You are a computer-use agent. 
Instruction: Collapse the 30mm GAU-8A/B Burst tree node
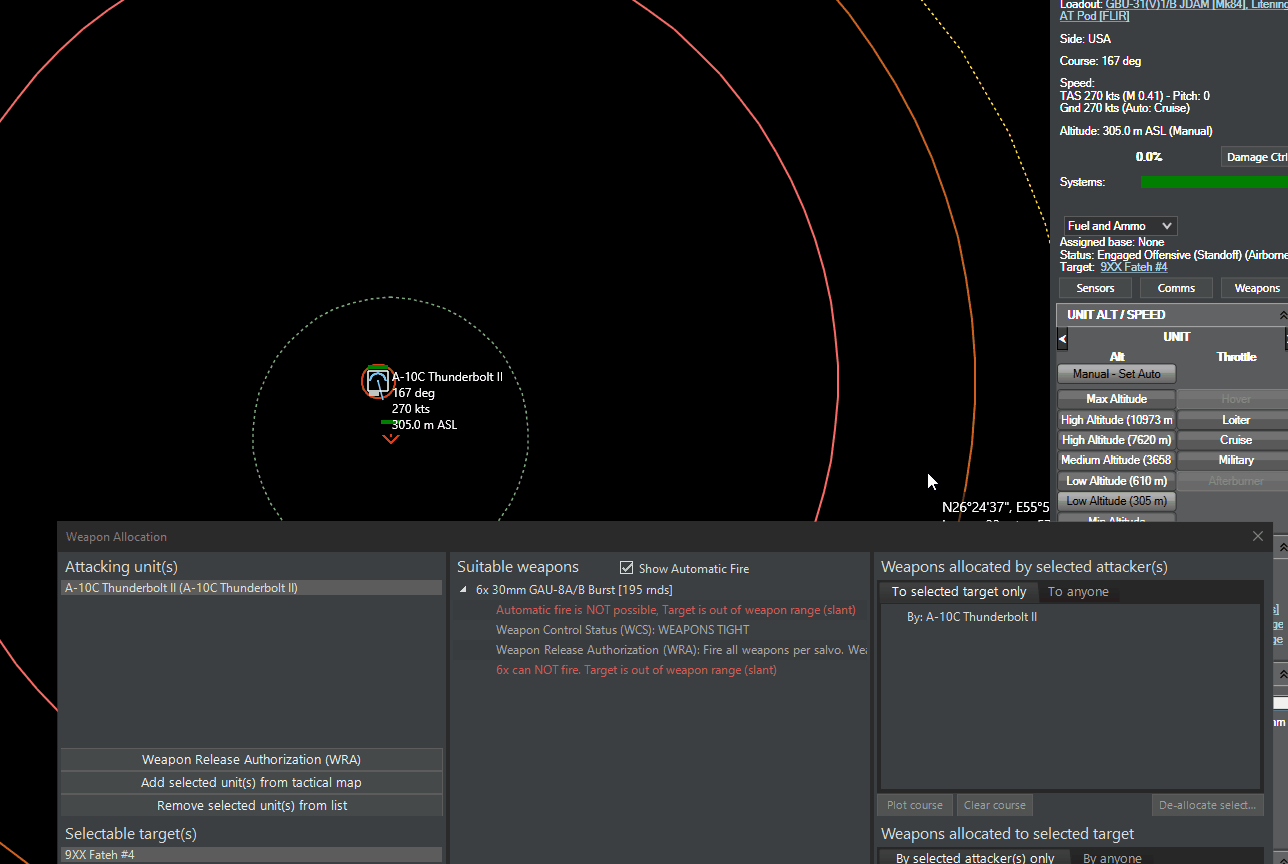464,590
